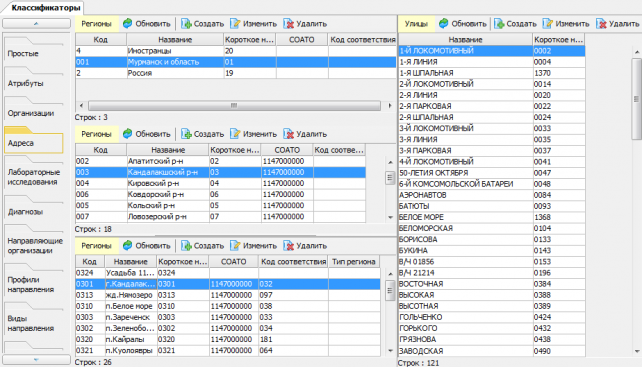Click the Создать icon in the middle Регионы toolbar
Viewport: 642px width, 367px height.
[186, 134]
